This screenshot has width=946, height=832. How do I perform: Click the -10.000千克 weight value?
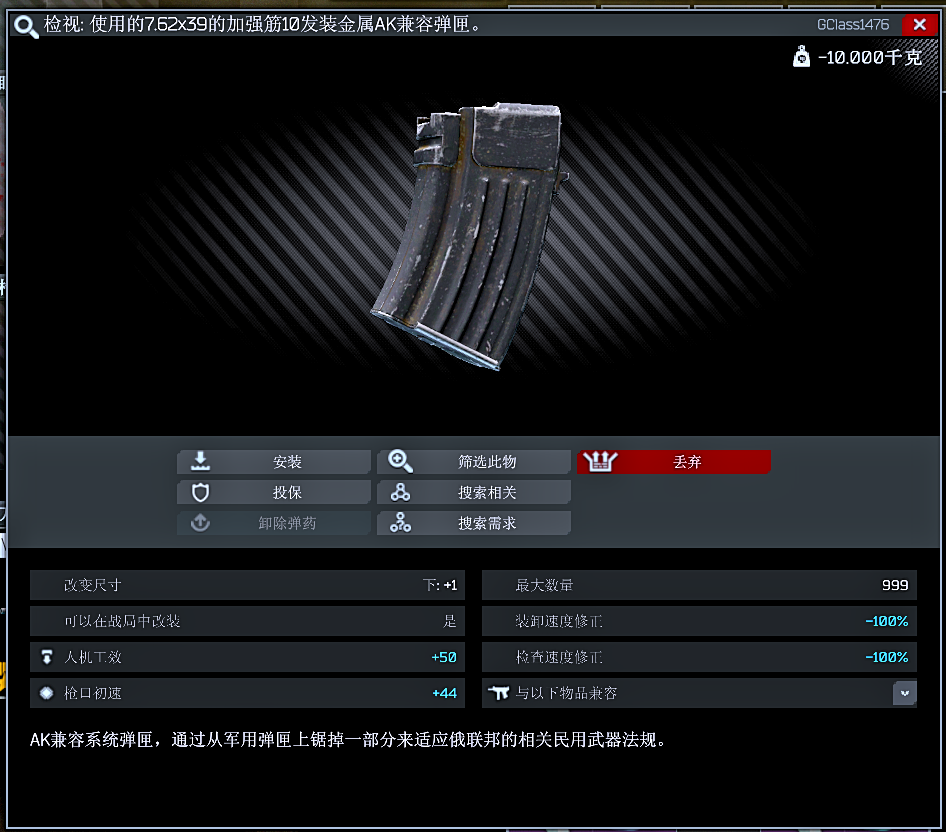point(869,58)
